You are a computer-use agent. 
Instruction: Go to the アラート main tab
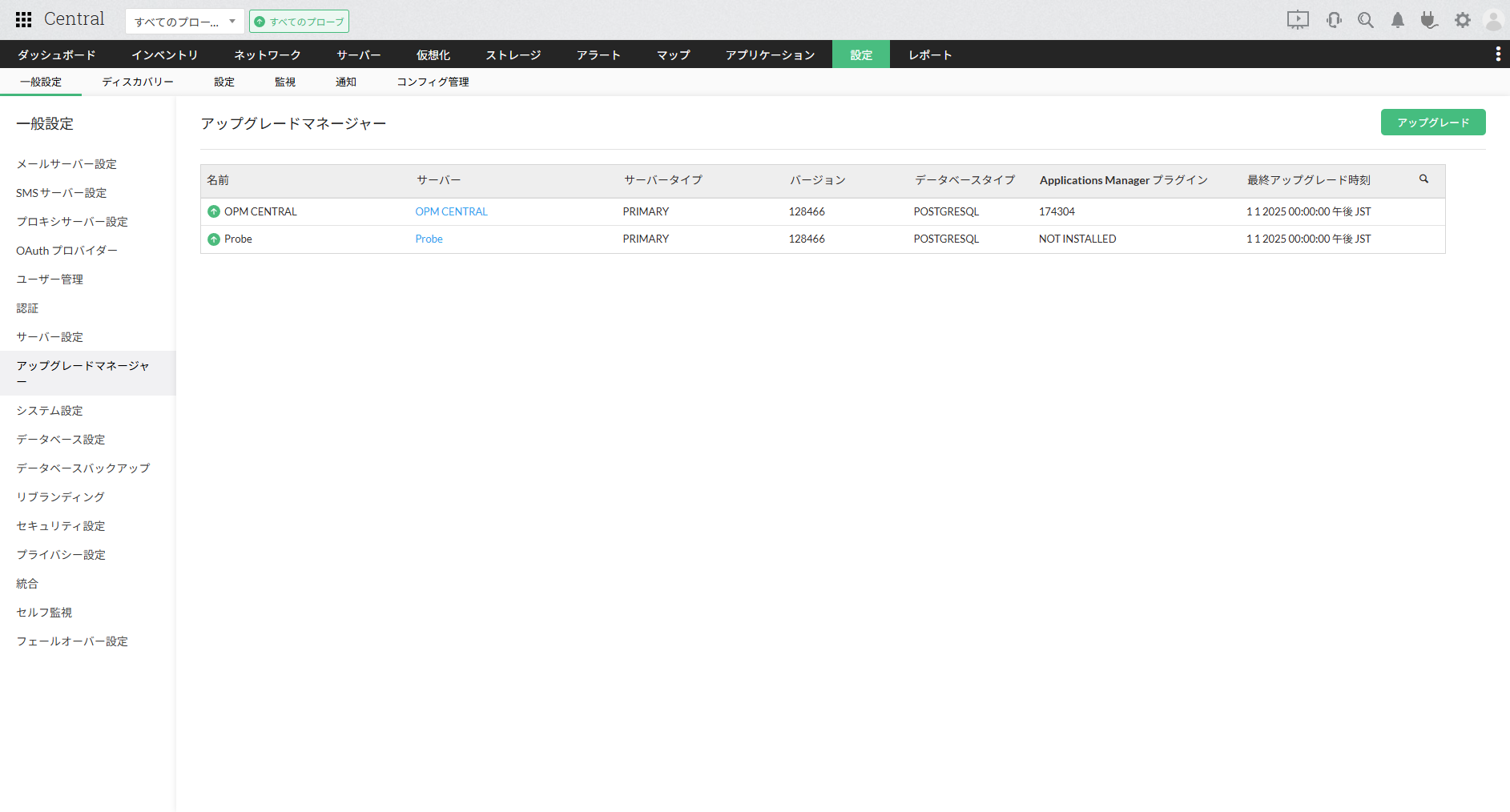pos(599,54)
